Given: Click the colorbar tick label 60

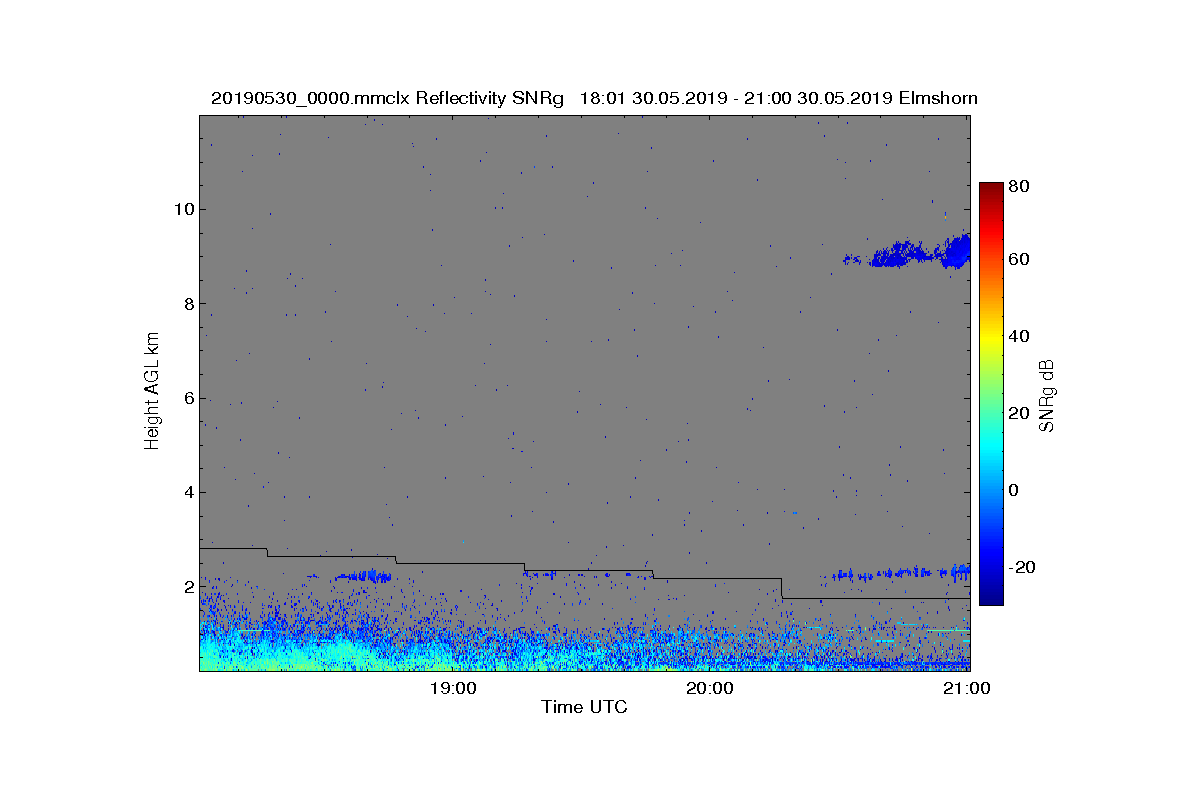Looking at the screenshot, I should coord(1020,260).
